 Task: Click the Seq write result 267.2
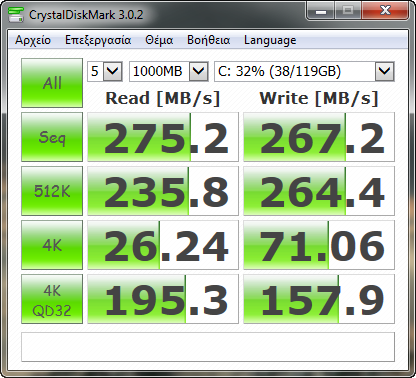(x=319, y=137)
